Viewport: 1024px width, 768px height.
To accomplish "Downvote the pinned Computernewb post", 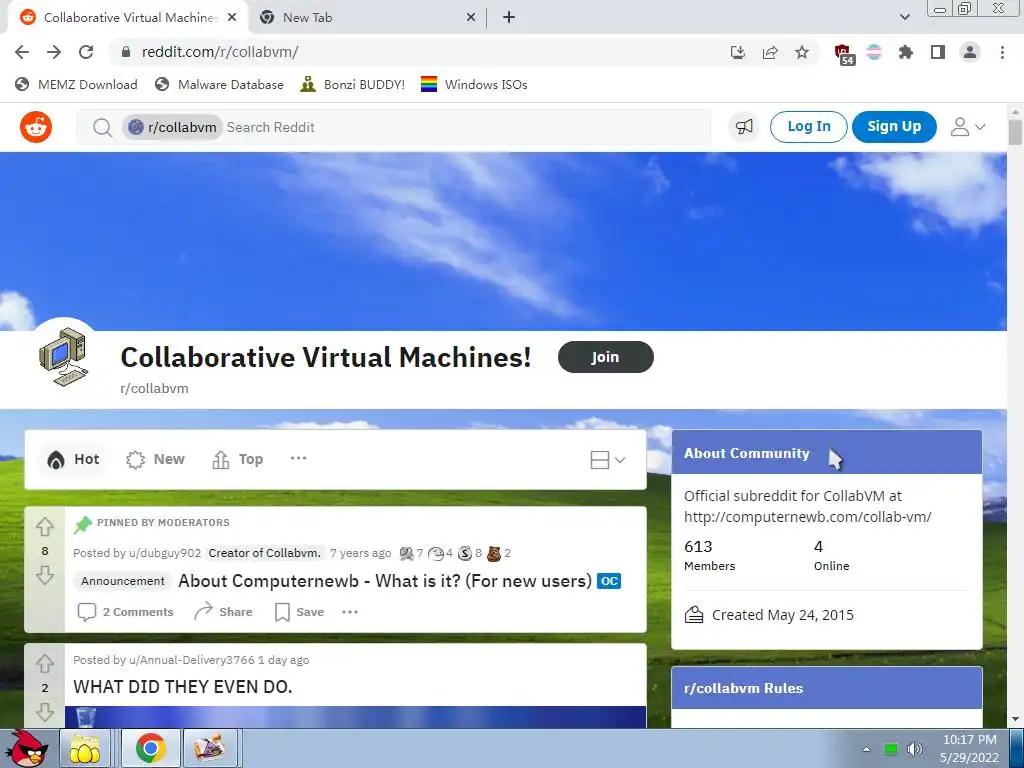I will coord(44,575).
